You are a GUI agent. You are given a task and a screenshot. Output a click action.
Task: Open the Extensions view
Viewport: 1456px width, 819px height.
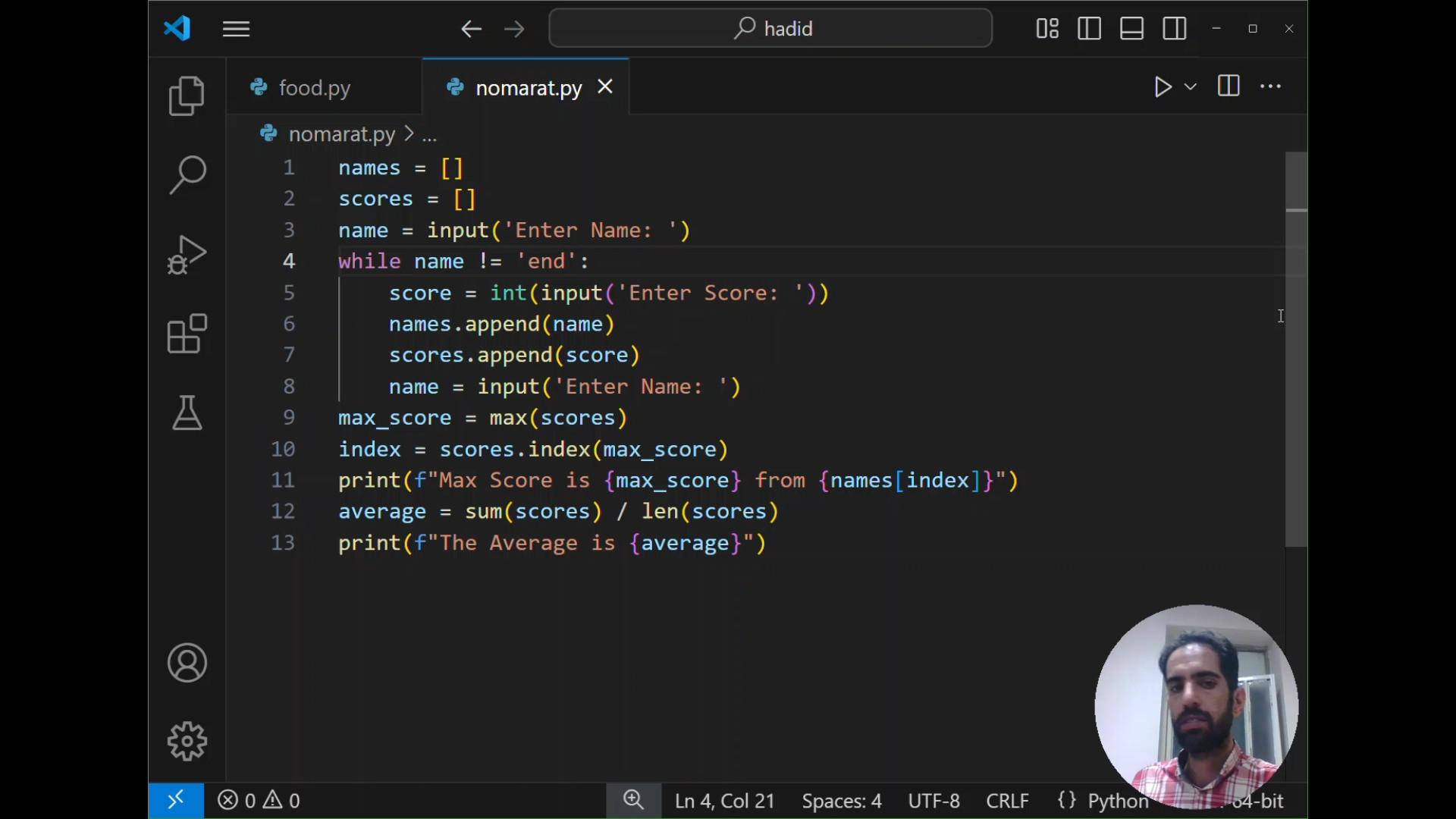pyautogui.click(x=187, y=334)
